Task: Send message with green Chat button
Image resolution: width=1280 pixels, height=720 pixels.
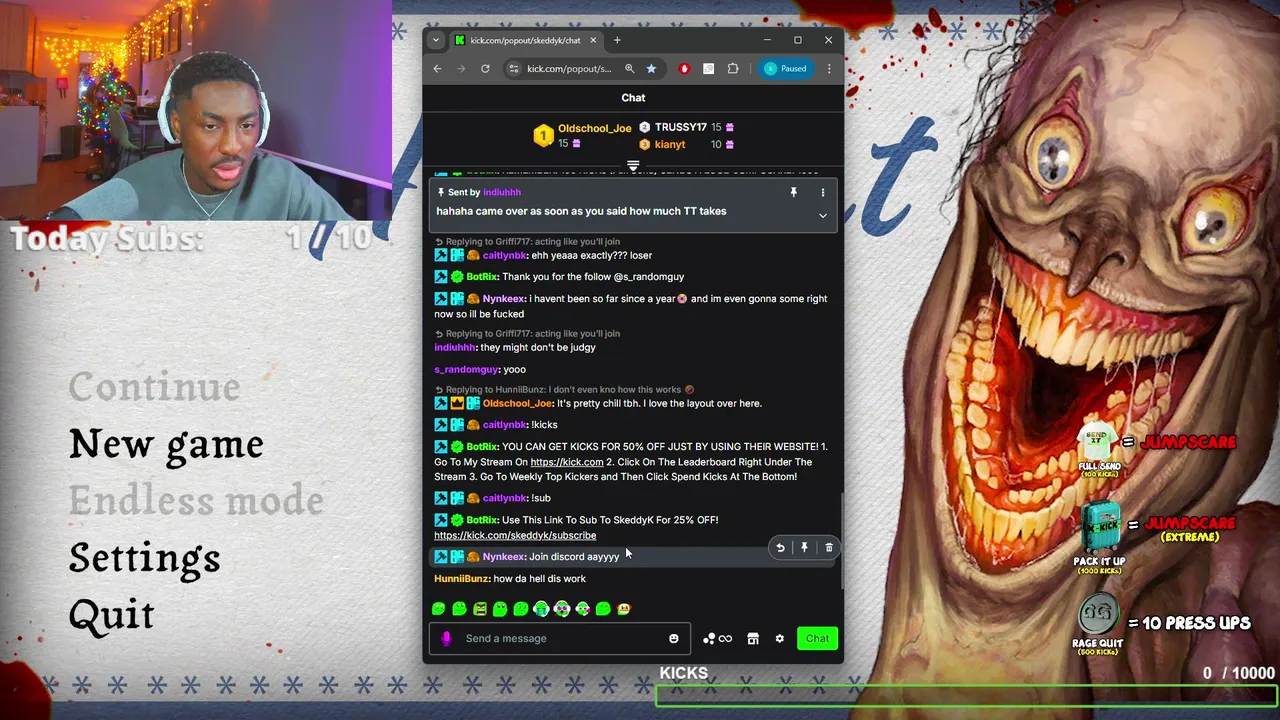Action: click(x=817, y=638)
